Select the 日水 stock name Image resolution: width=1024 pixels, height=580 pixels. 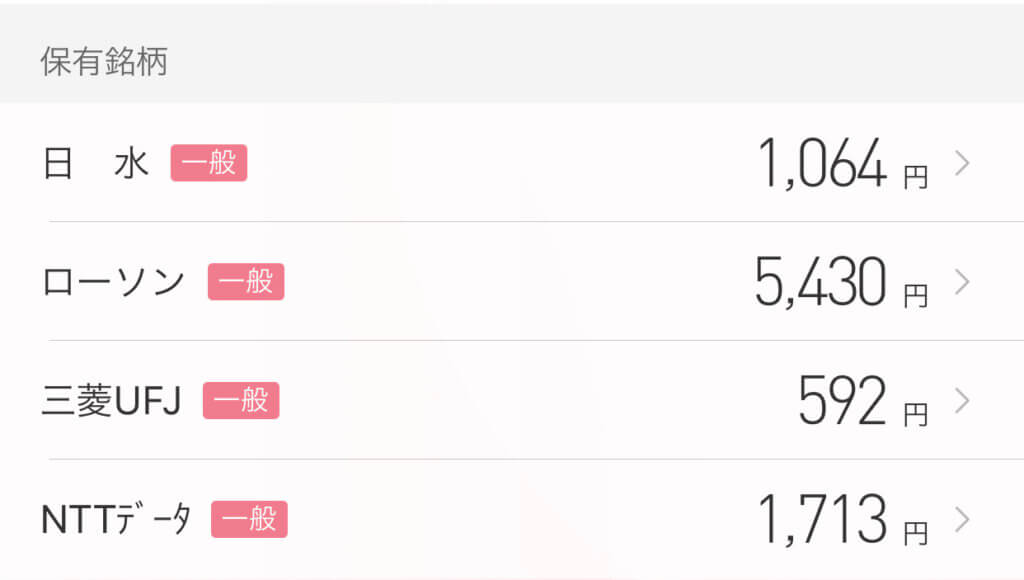tap(96, 163)
